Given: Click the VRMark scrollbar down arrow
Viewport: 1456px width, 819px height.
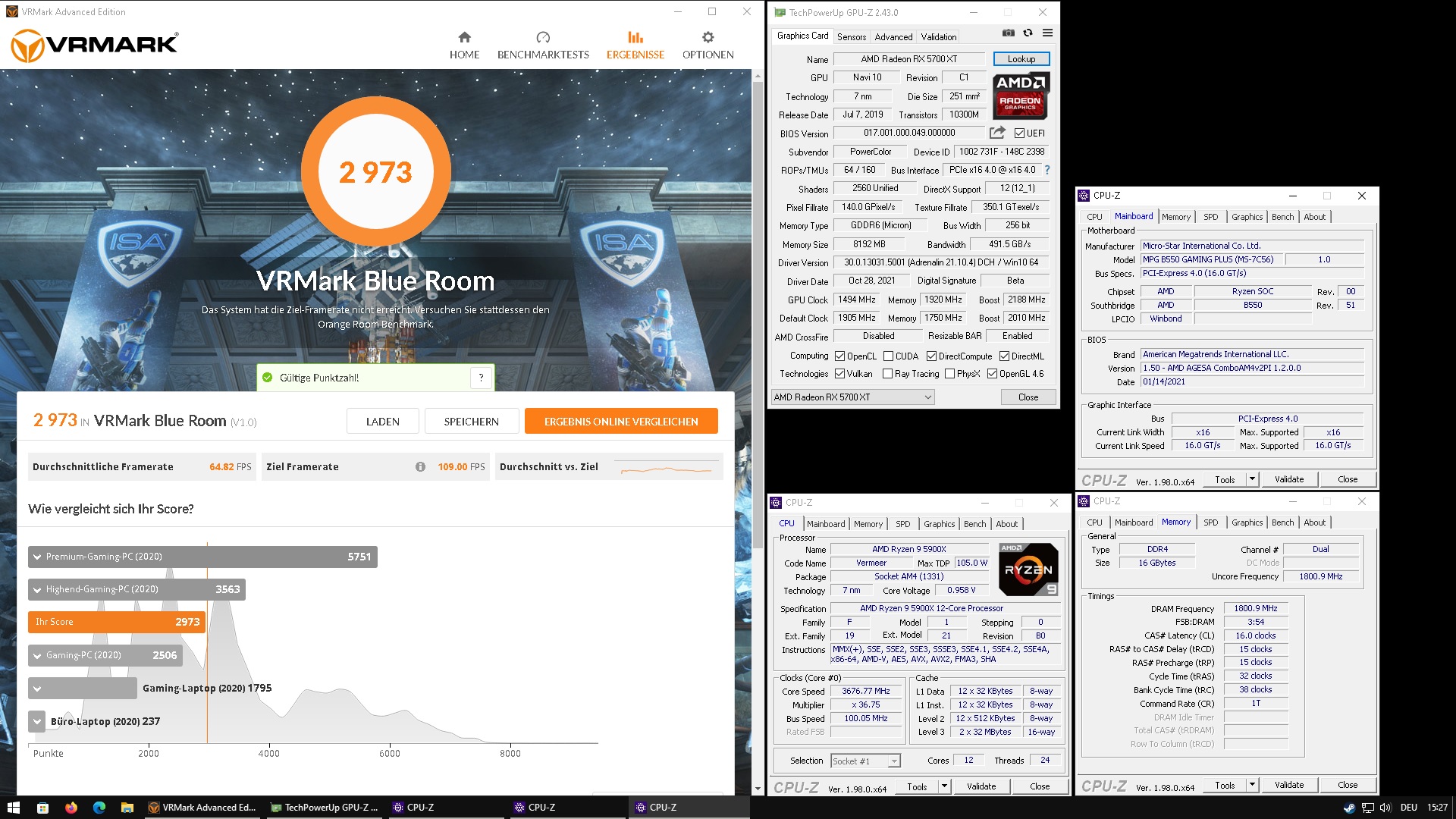Looking at the screenshot, I should [x=758, y=789].
